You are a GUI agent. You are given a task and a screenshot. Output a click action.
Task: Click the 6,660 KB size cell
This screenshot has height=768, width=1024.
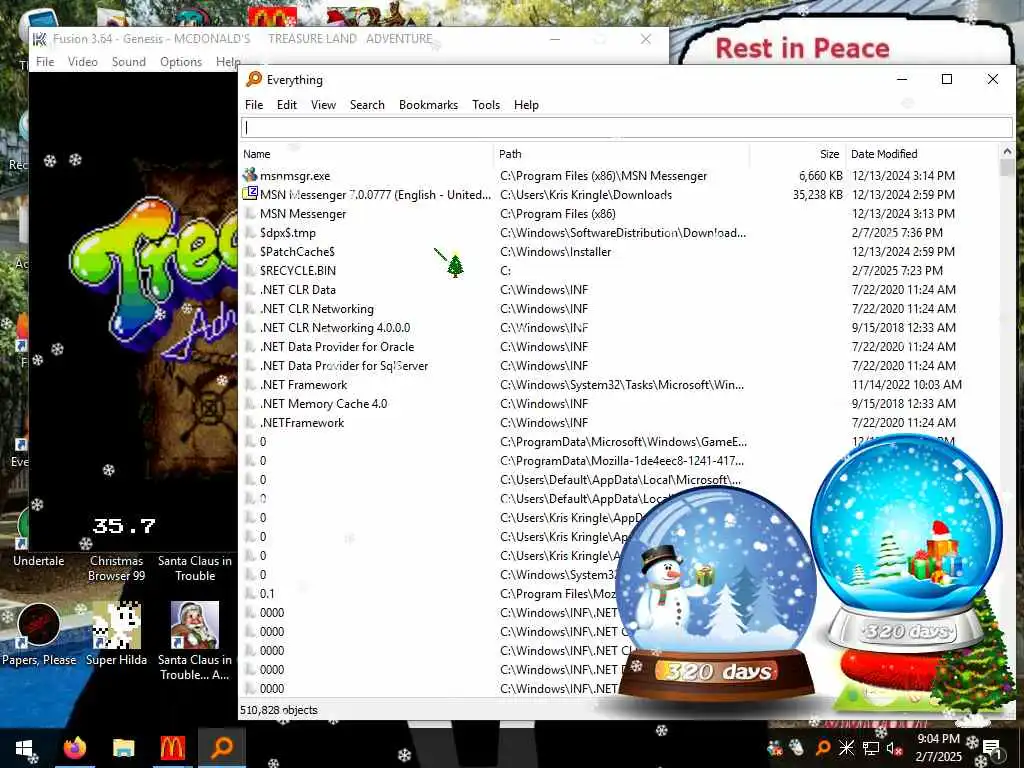821,176
